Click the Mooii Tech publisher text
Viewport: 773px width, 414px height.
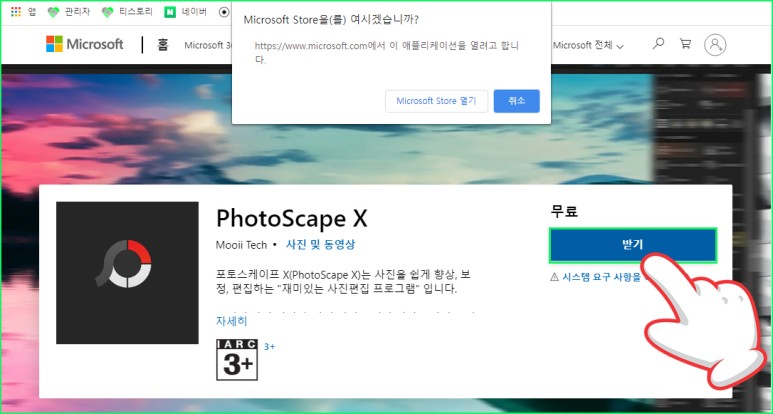click(241, 245)
